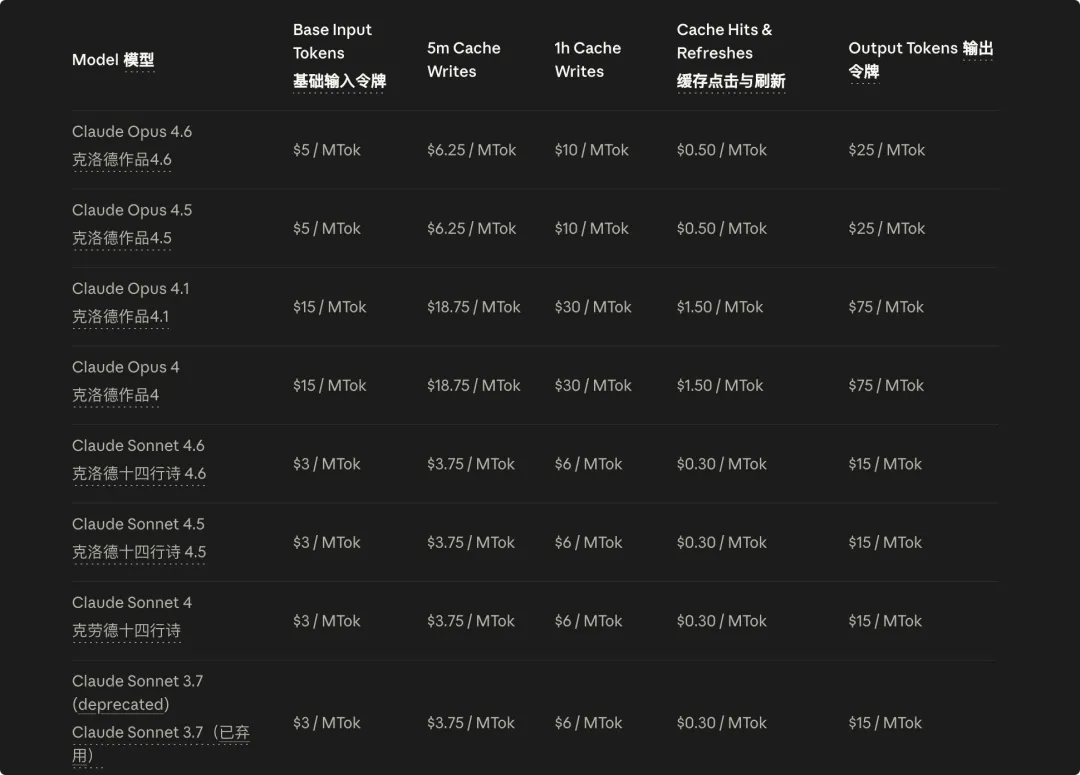Click the $25 output price for Opus 4.6
Viewport: 1080px width, 775px height.
coord(886,150)
